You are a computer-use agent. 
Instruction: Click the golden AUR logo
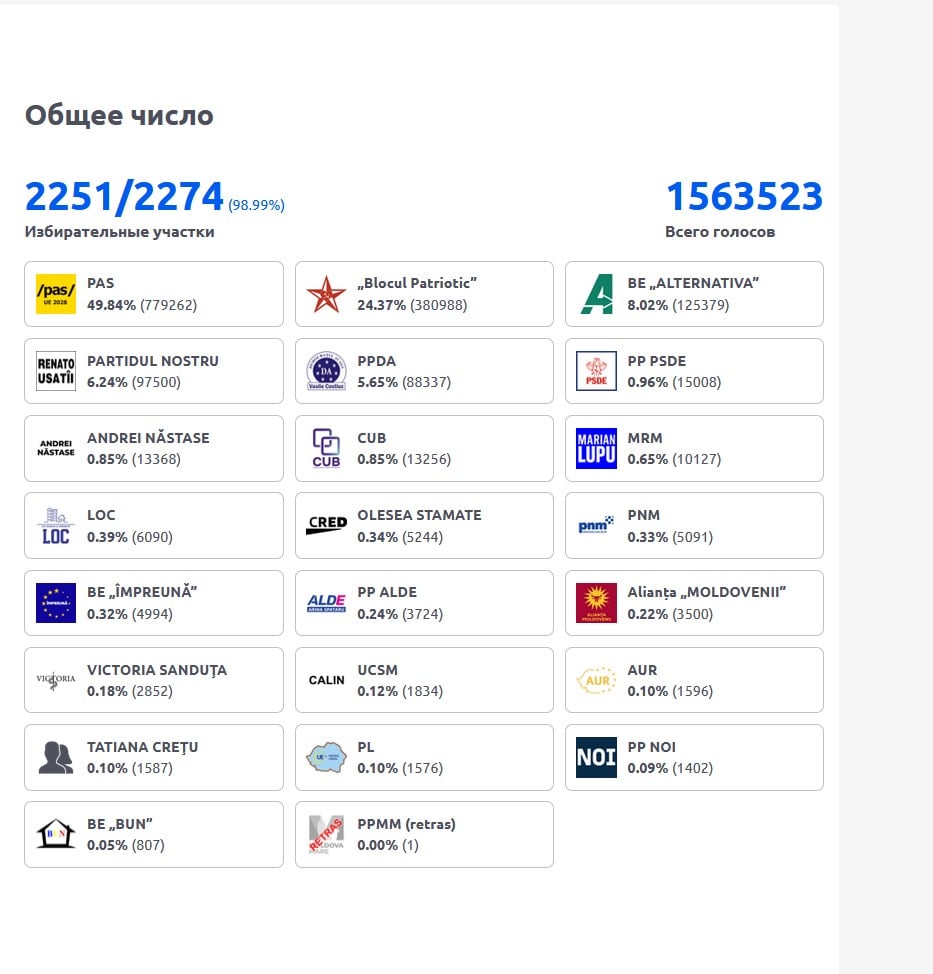pyautogui.click(x=596, y=680)
